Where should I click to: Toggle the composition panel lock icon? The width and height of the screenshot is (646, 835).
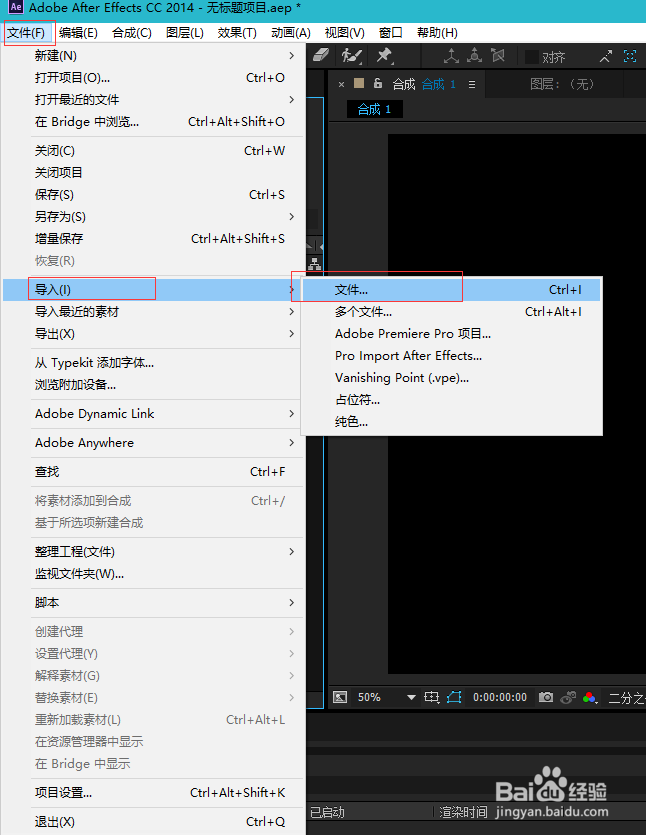pyautogui.click(x=378, y=84)
